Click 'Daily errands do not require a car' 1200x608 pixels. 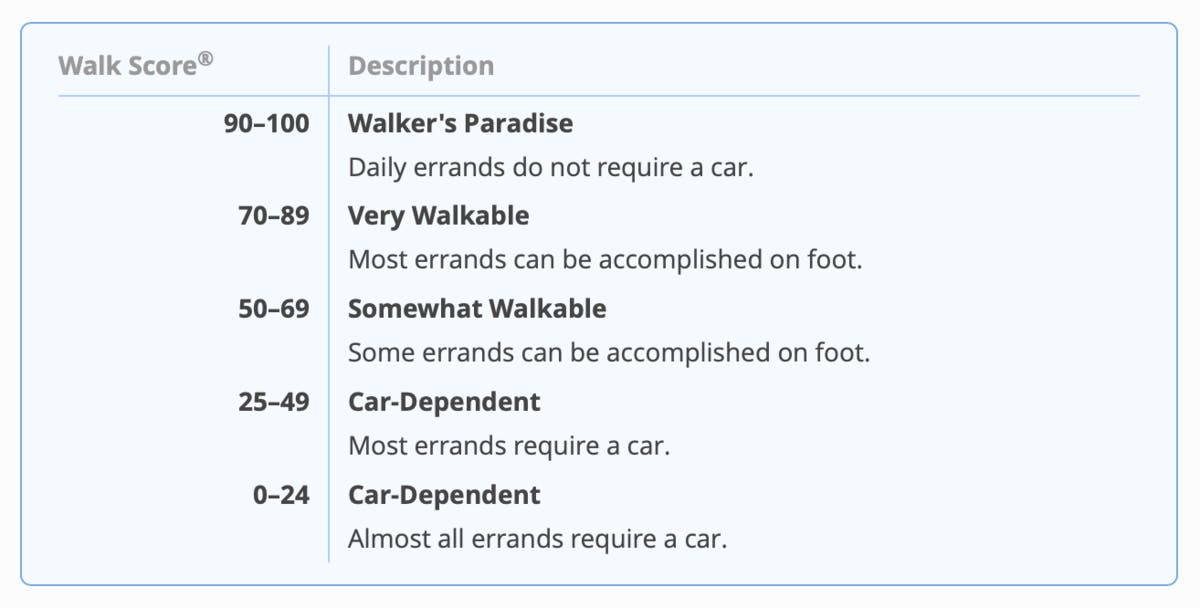pyautogui.click(x=550, y=167)
